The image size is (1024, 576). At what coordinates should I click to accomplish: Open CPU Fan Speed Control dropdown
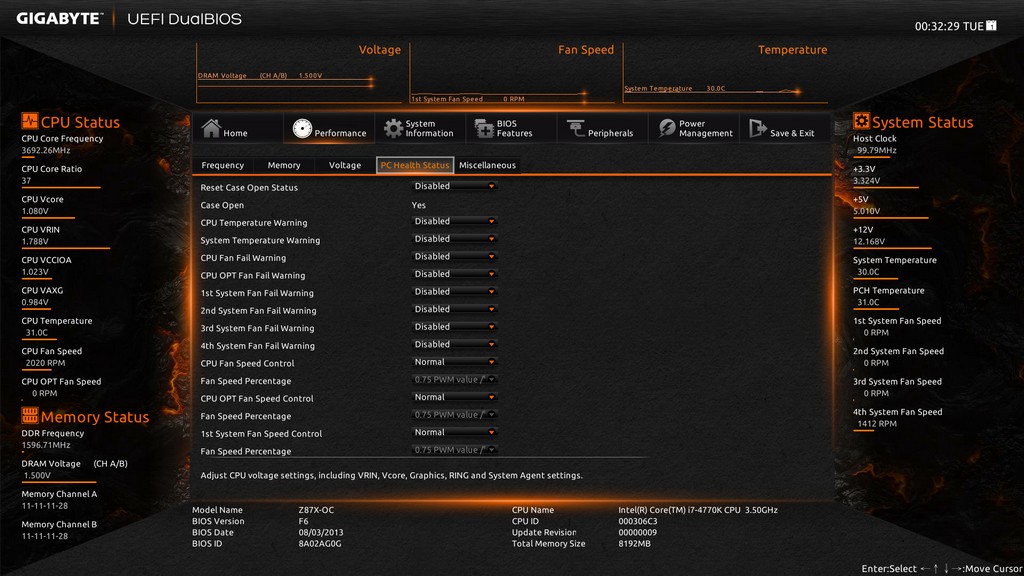pos(455,362)
